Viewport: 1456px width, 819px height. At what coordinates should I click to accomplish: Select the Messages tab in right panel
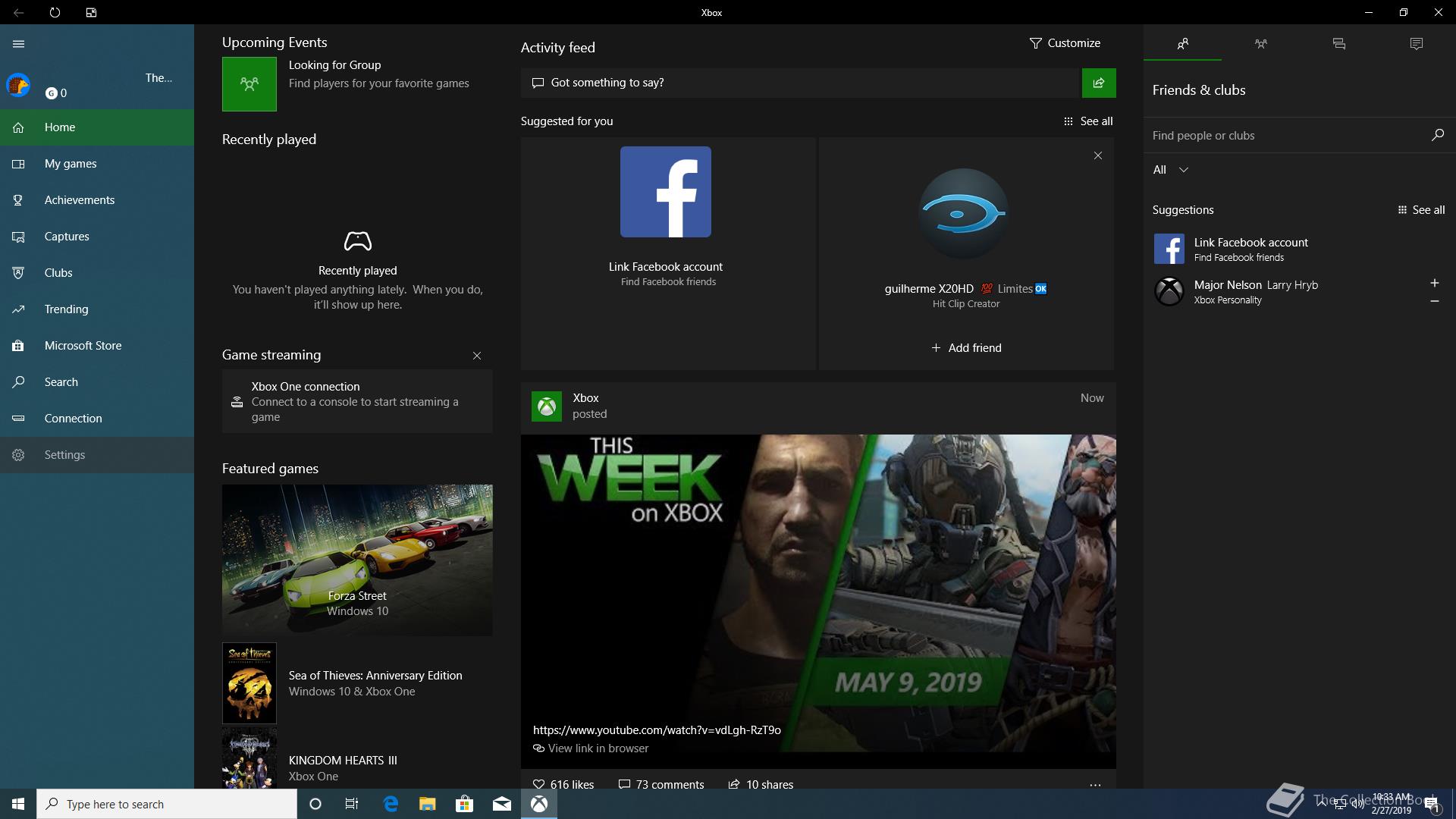pos(1338,44)
